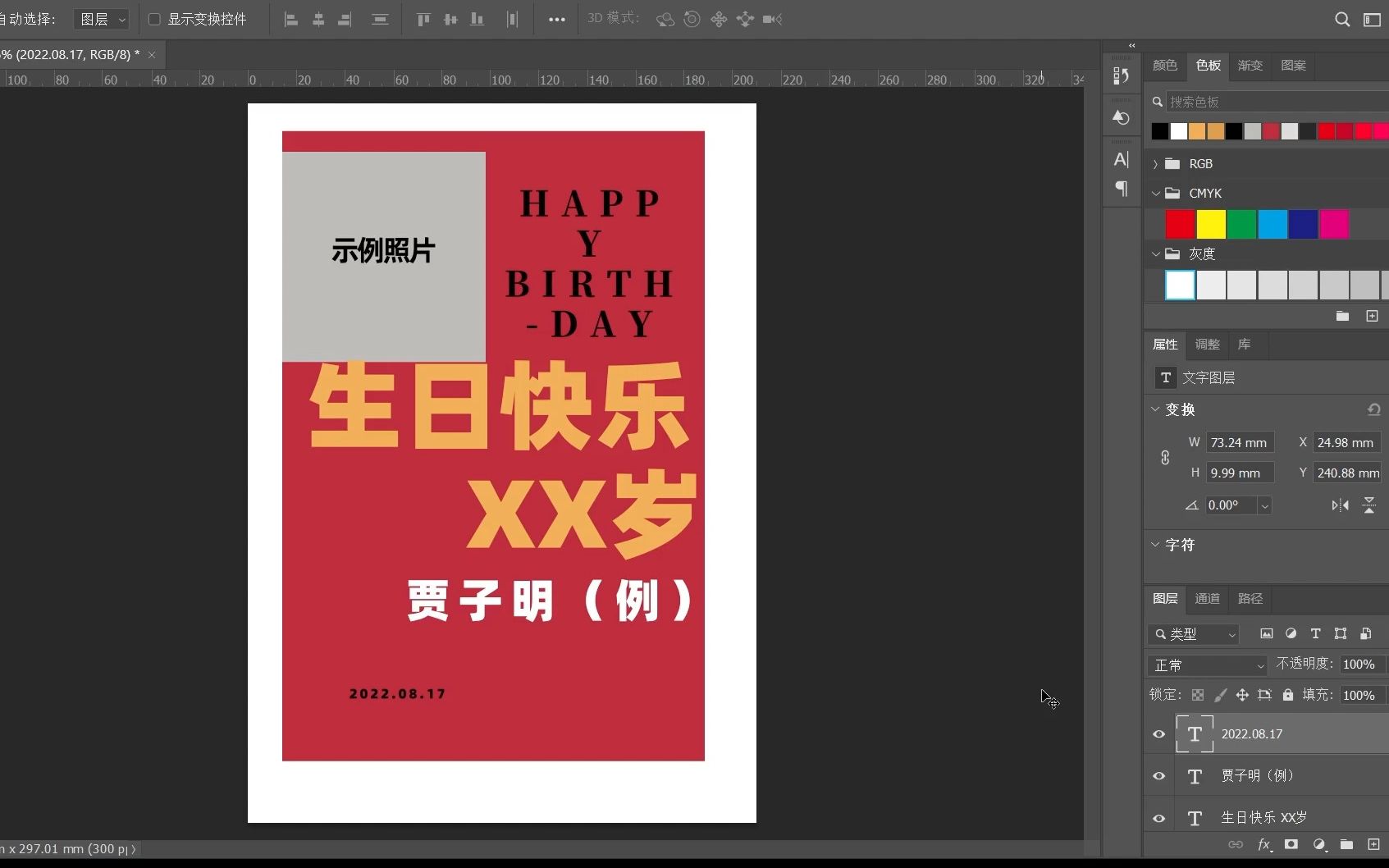Click create new swatch plus icon

pos(1372,316)
